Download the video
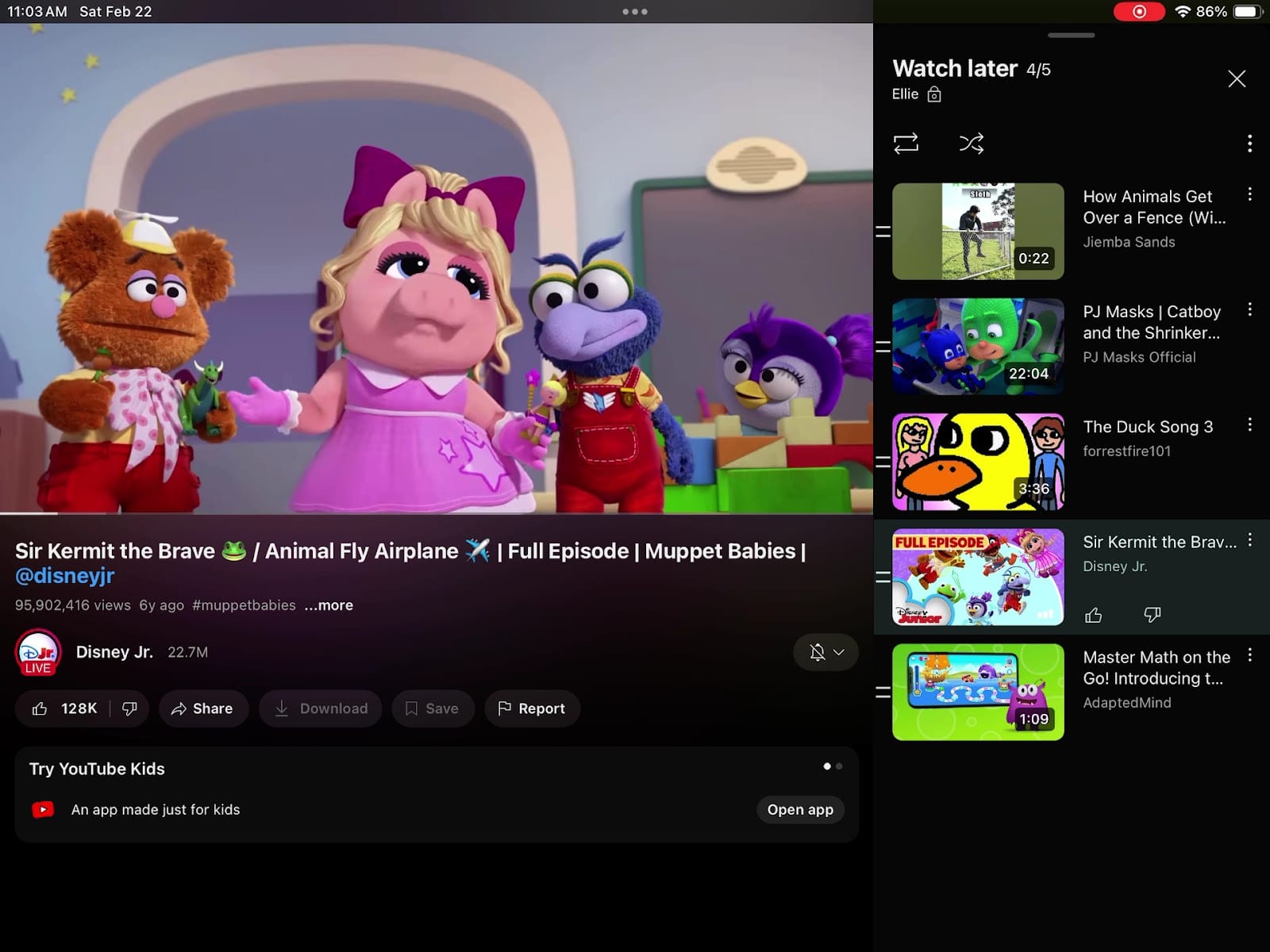1270x952 pixels. pos(321,708)
